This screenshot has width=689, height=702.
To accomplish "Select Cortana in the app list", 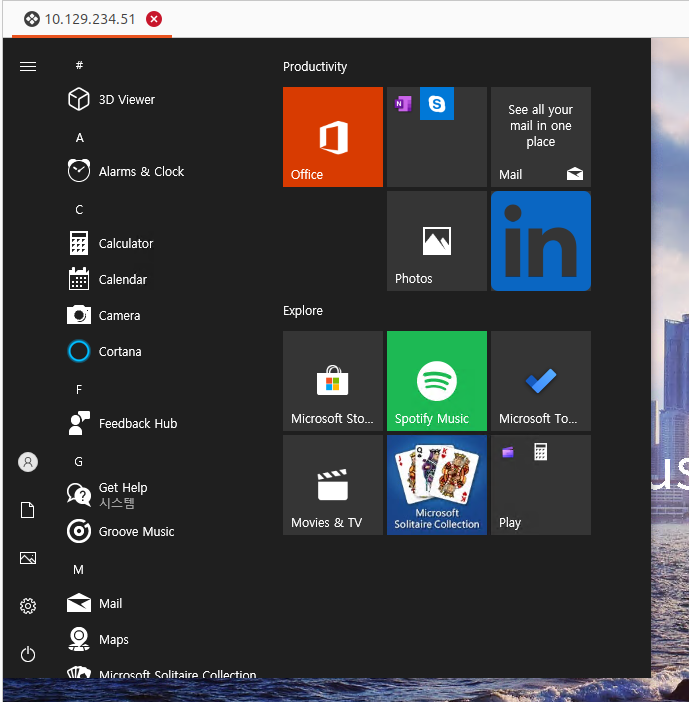I will pyautogui.click(x=104, y=351).
